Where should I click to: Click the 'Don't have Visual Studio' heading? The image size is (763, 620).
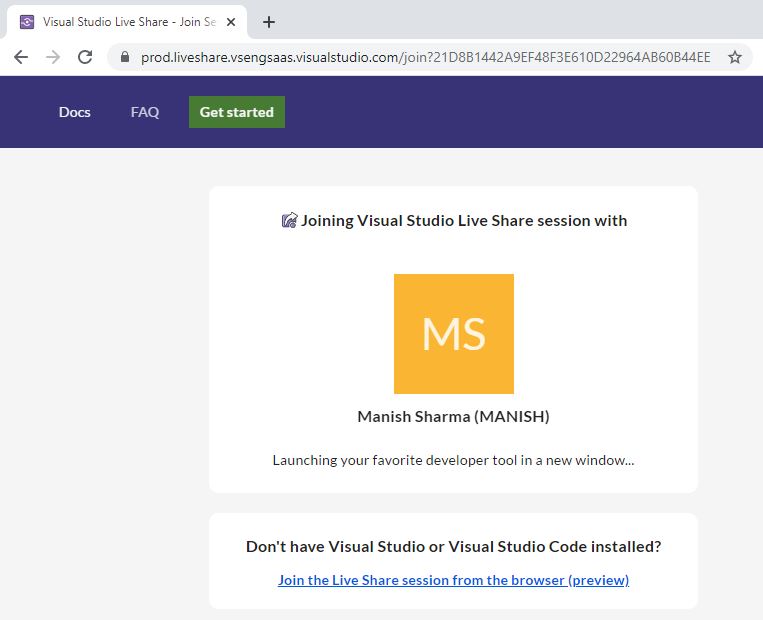[x=453, y=546]
